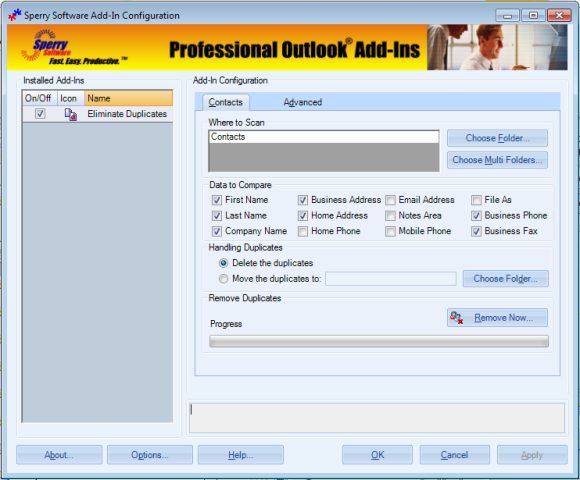The height and width of the screenshot is (480, 580).
Task: Select Eliminate Duplicates in add-ins list
Action: click(127, 114)
